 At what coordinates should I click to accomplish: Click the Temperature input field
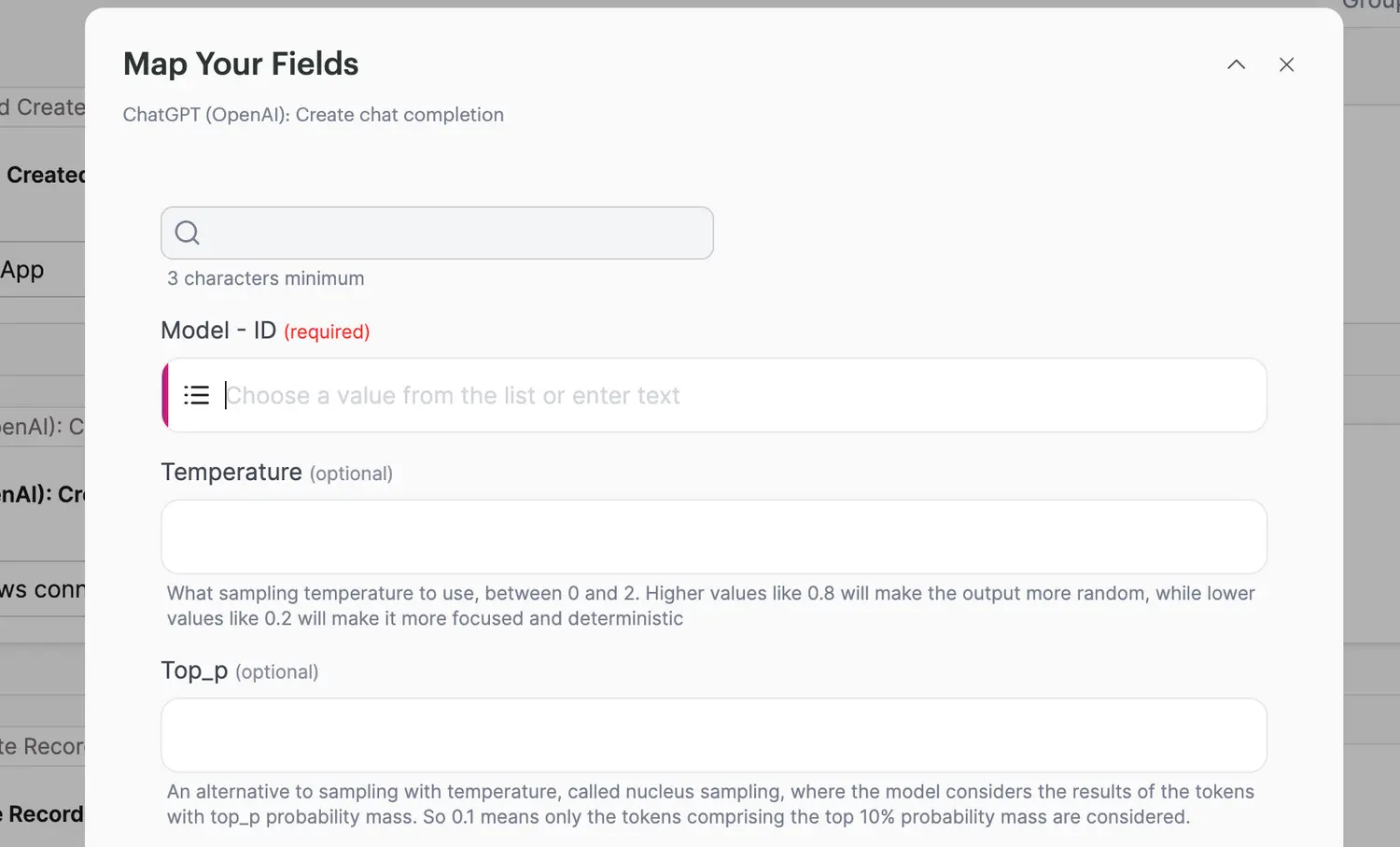[x=713, y=536]
